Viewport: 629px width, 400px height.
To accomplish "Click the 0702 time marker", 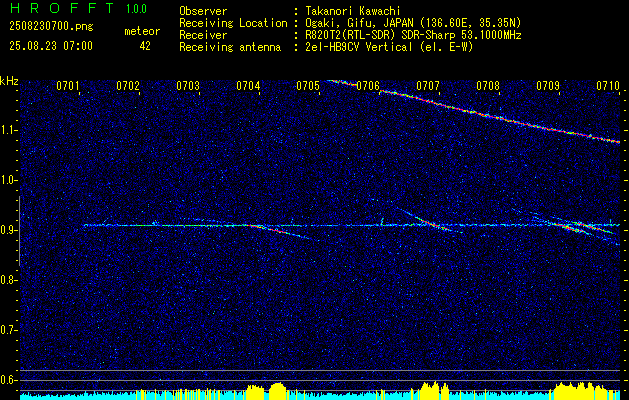I will 128,85.
